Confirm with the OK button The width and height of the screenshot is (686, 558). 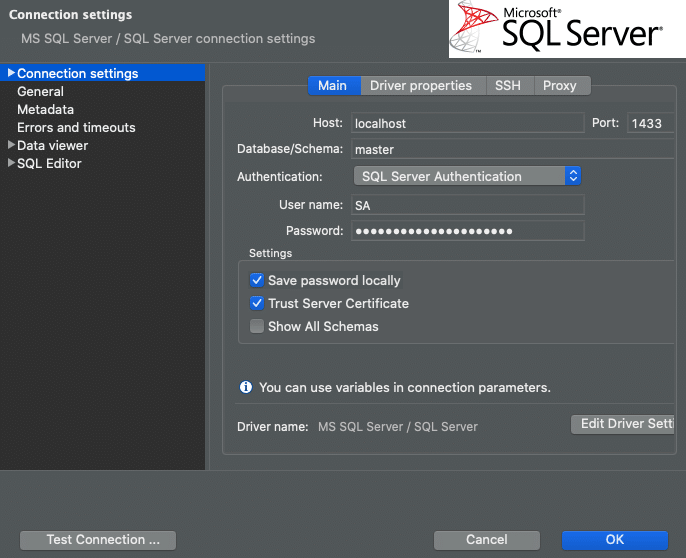click(x=615, y=540)
